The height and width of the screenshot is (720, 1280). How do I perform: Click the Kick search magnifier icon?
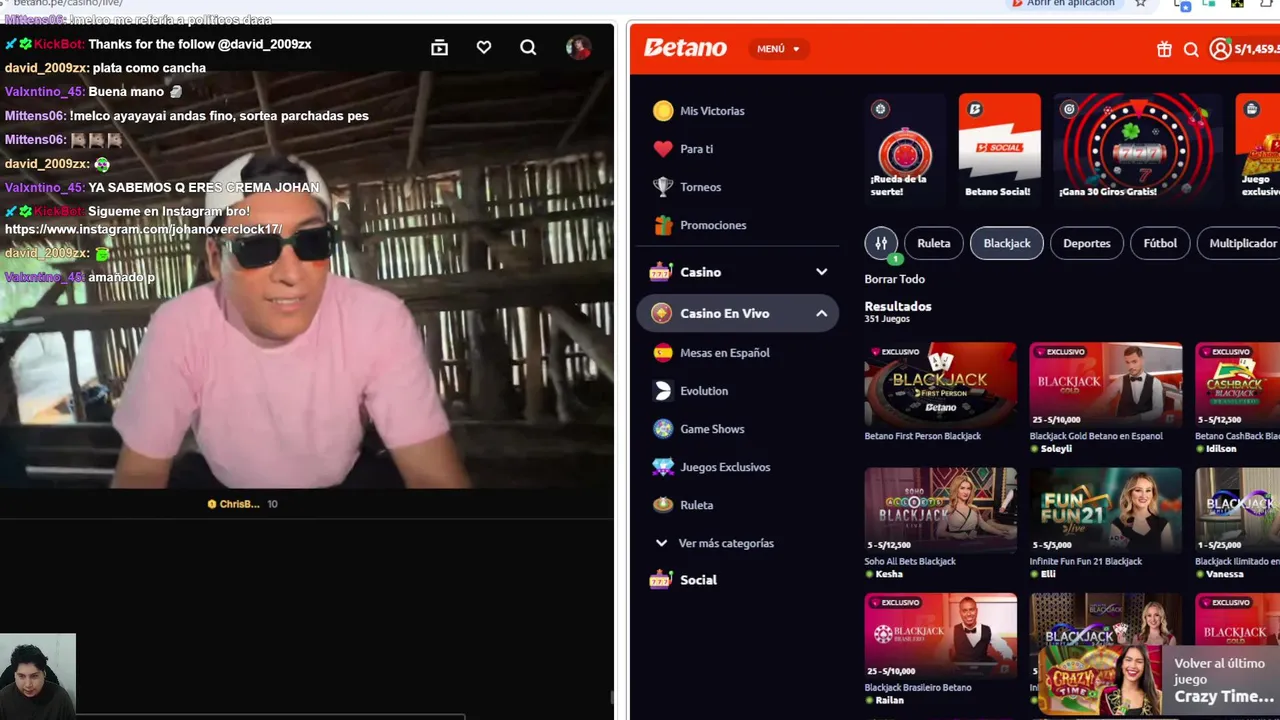tap(528, 47)
